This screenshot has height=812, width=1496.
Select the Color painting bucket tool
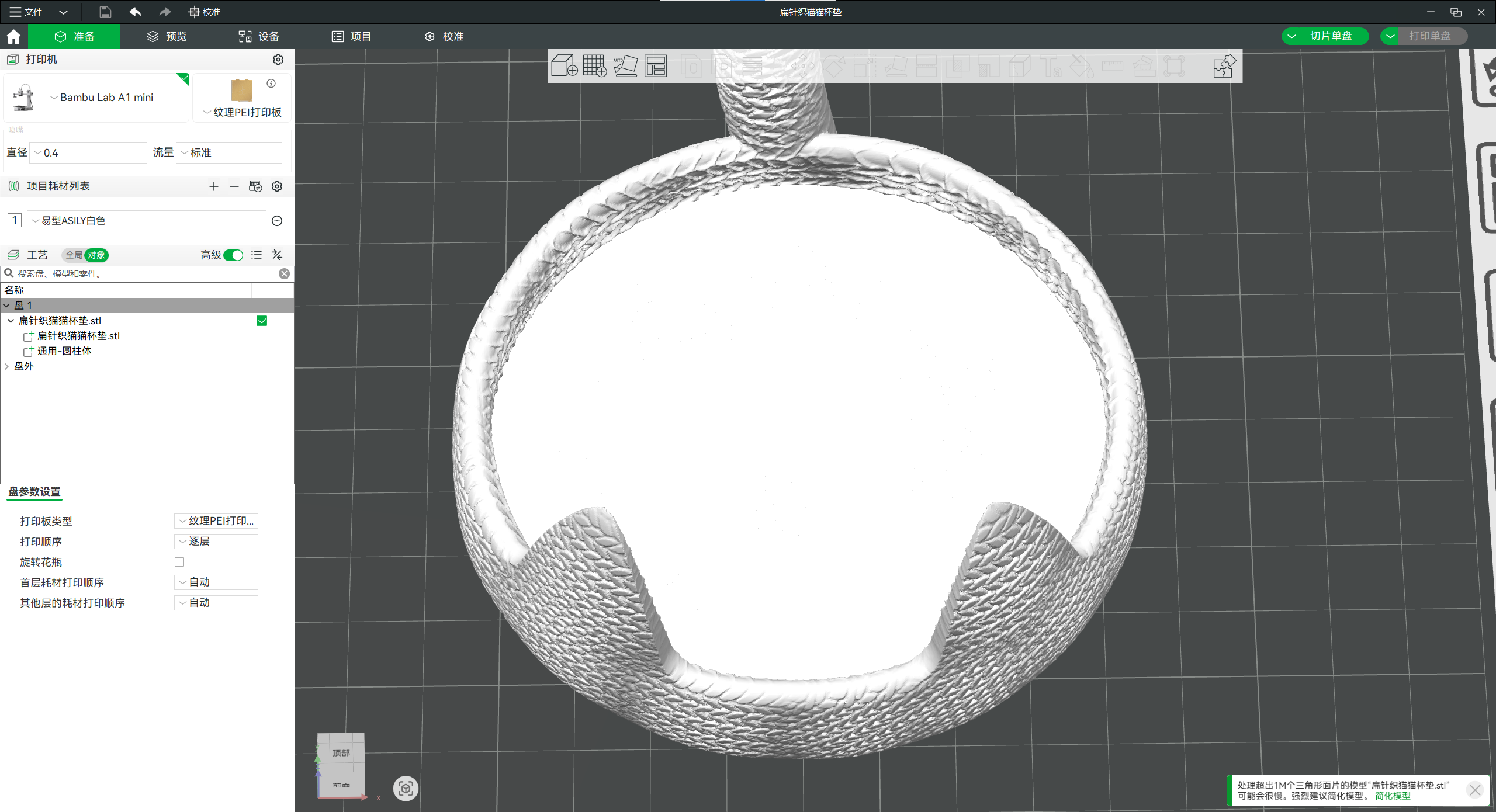[x=1082, y=66]
